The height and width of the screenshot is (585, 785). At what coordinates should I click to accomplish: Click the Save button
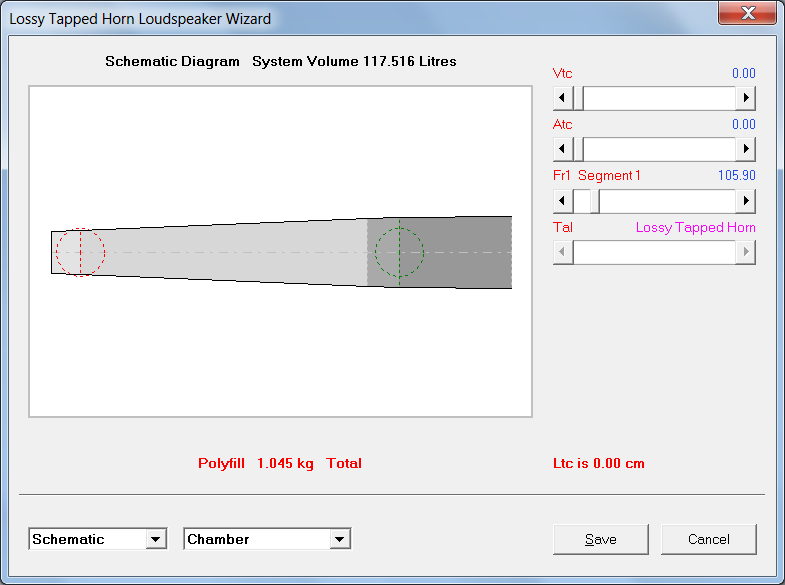tap(601, 539)
